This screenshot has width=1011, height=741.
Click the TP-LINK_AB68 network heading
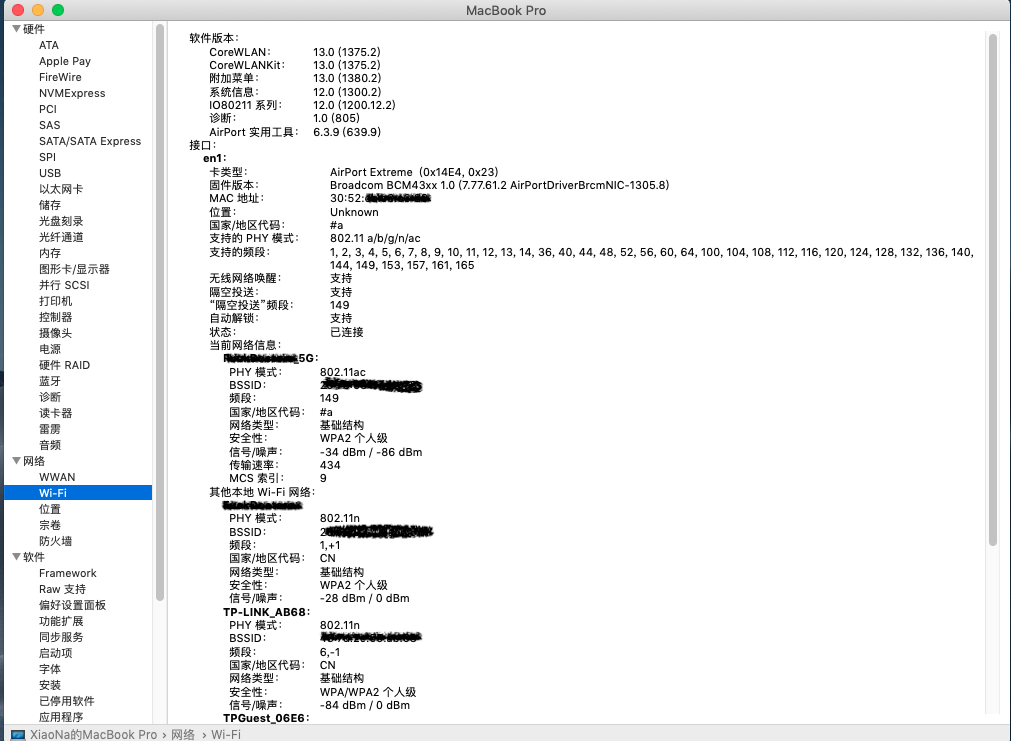pos(266,612)
